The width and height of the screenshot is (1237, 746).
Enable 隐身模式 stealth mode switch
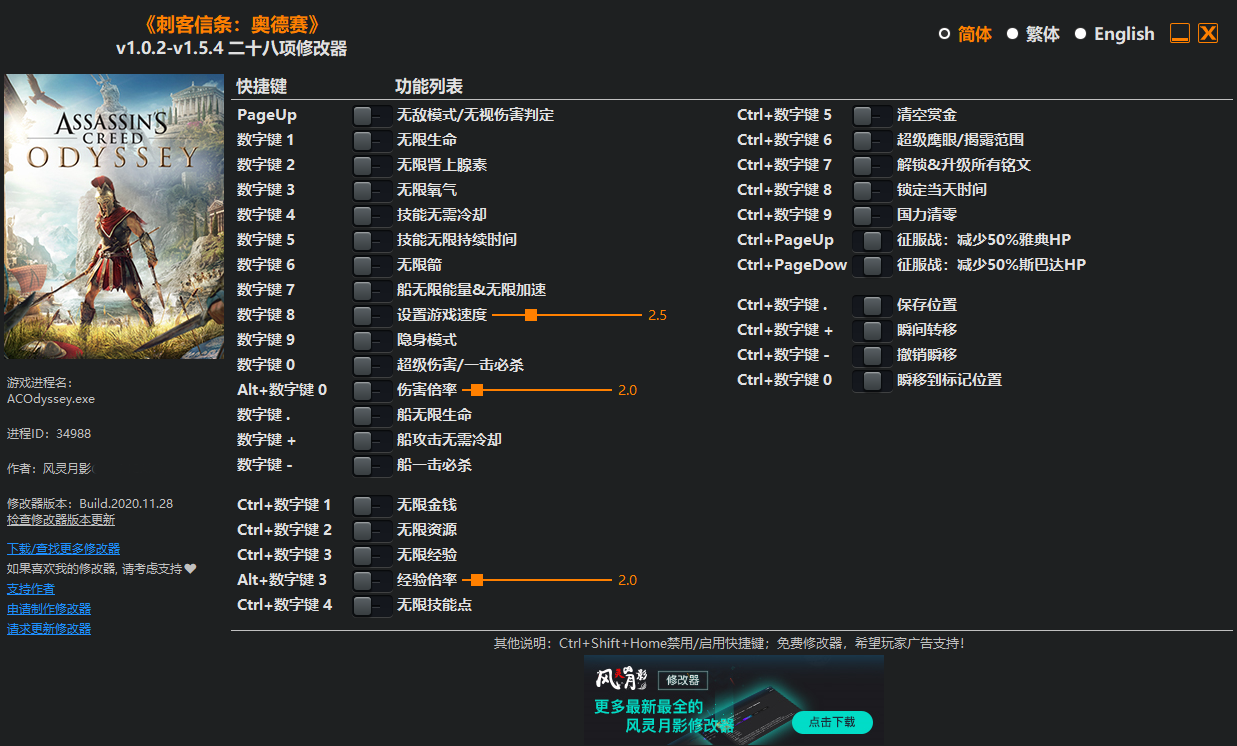pyautogui.click(x=372, y=340)
